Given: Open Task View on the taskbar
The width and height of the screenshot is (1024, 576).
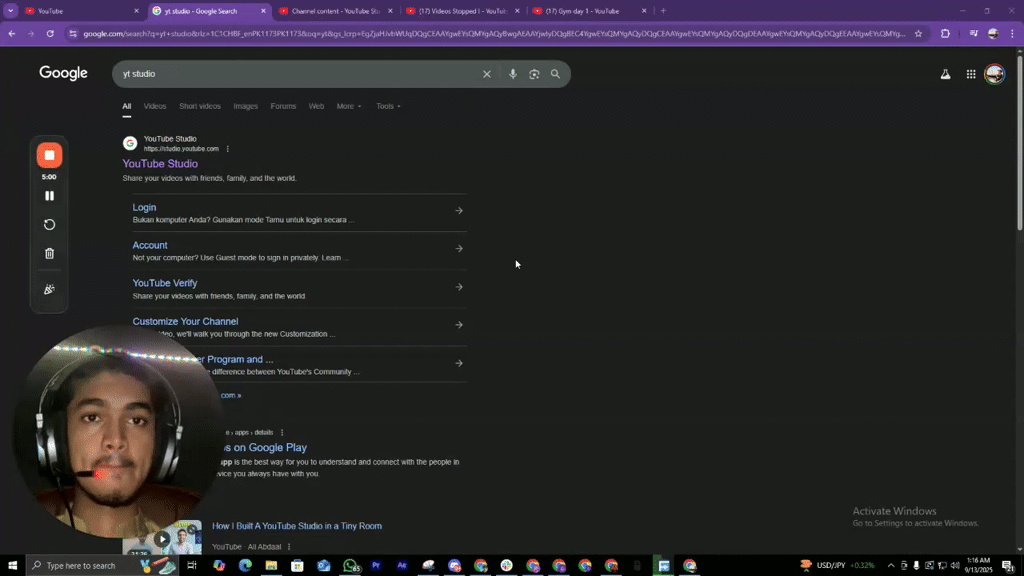Looking at the screenshot, I should [192, 566].
